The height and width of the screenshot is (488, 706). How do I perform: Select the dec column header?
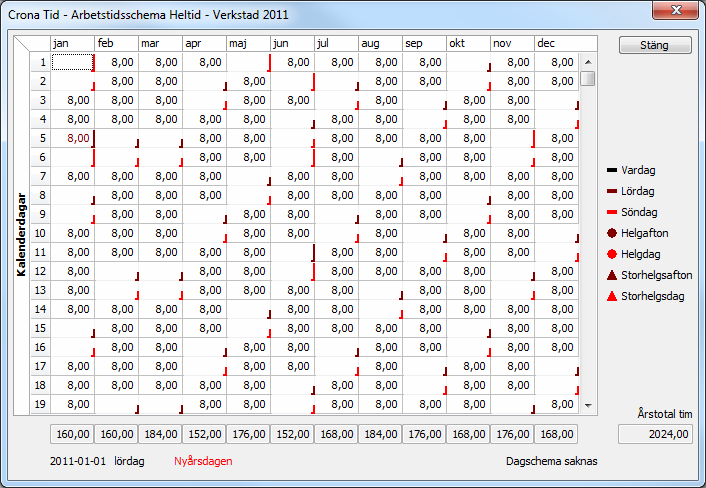[566, 44]
